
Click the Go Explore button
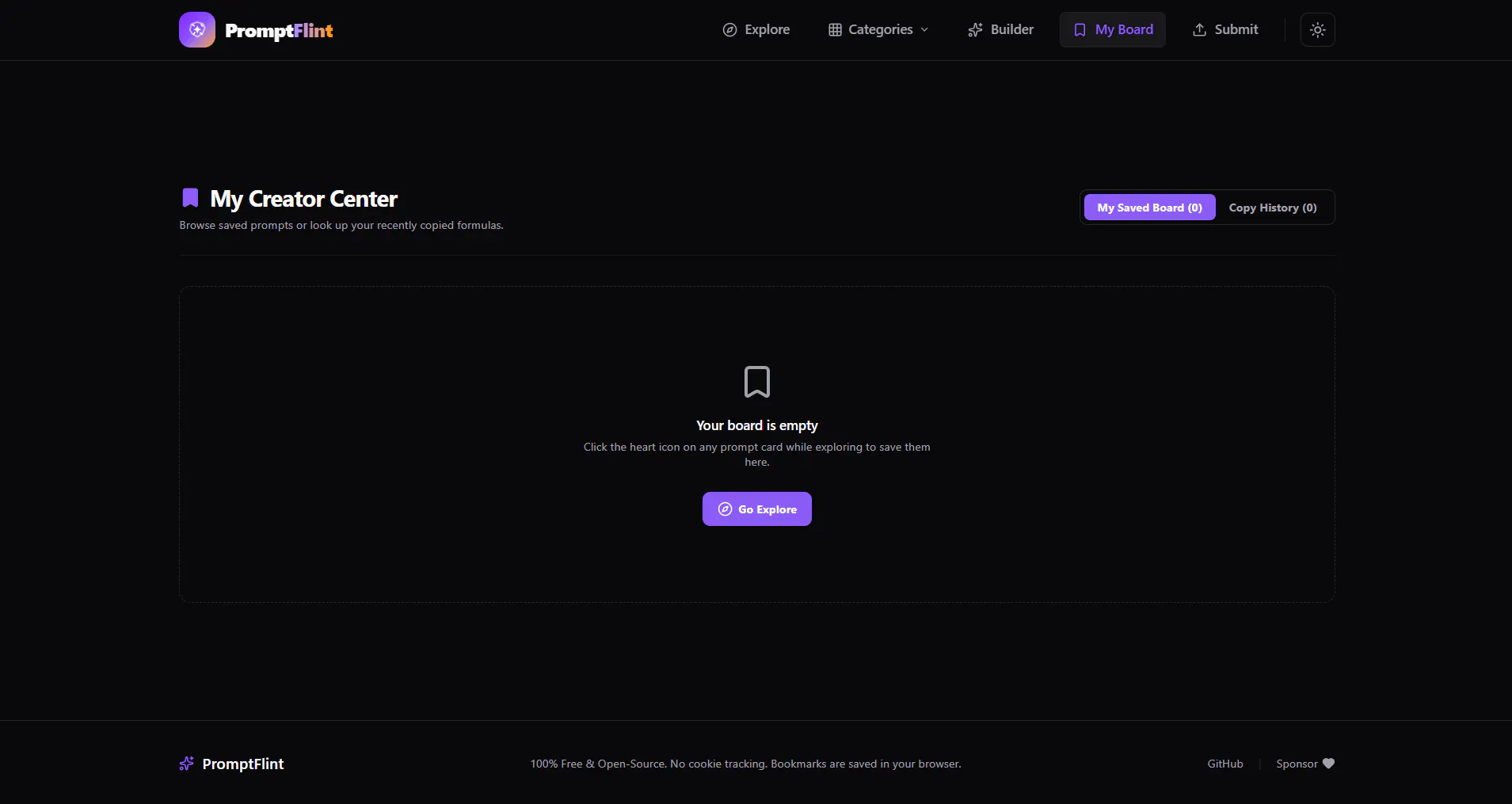point(757,509)
